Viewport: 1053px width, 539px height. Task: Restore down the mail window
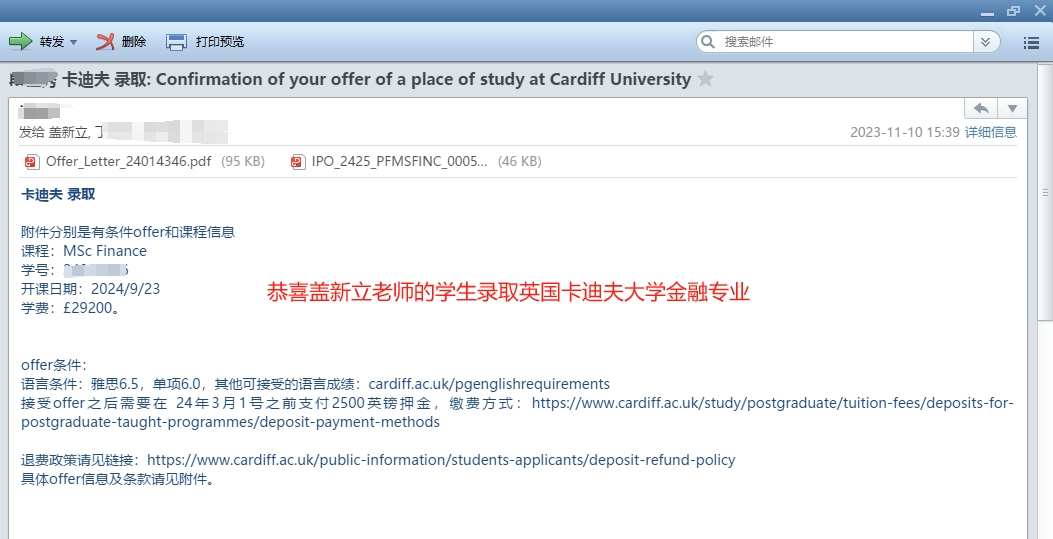click(1014, 9)
